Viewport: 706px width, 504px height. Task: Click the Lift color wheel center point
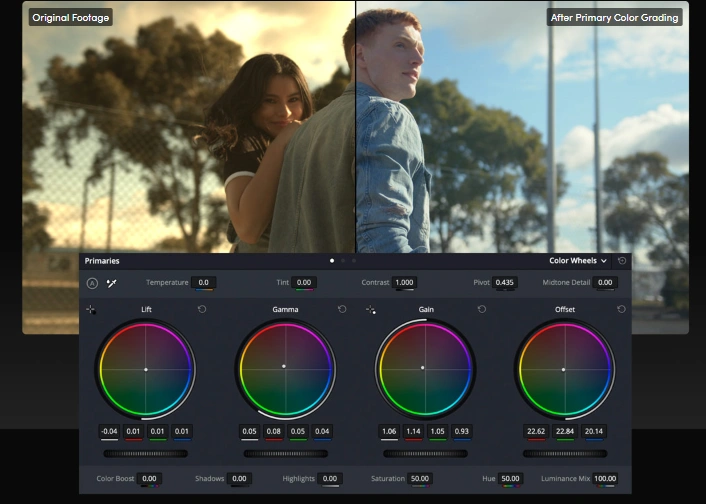(145, 369)
